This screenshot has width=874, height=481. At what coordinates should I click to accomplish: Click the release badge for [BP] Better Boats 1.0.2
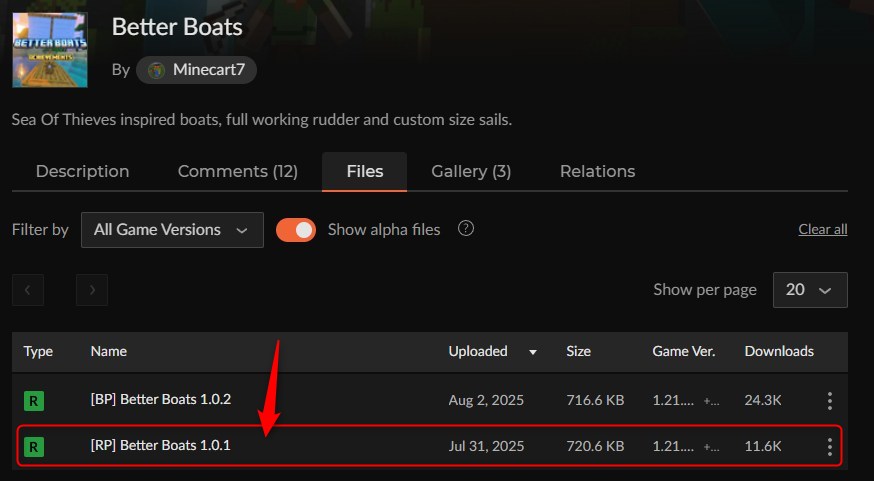click(x=33, y=400)
